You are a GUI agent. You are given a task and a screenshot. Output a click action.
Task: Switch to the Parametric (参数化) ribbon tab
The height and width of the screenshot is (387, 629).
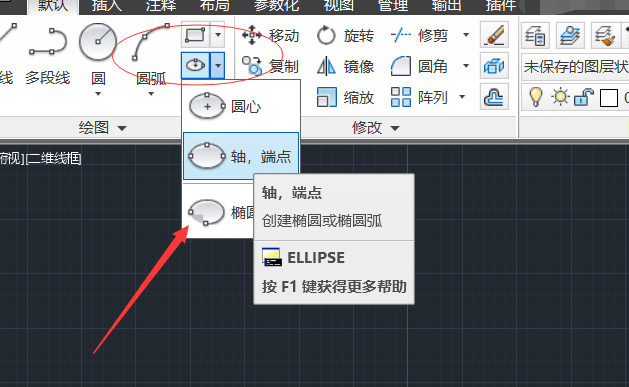[276, 6]
